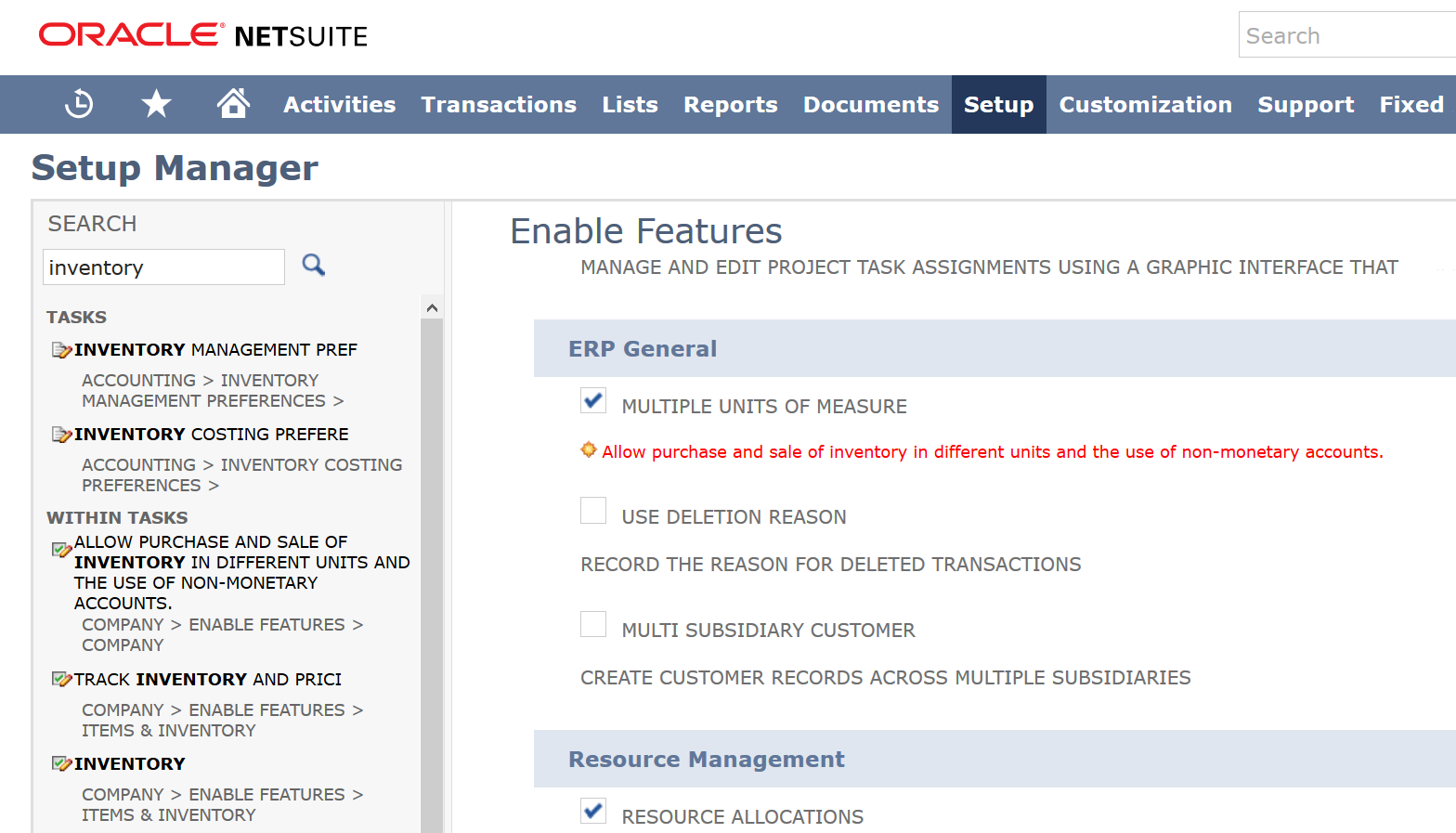The height and width of the screenshot is (833, 1456).
Task: Uncheck Multiple Units of Measure
Action: [593, 400]
